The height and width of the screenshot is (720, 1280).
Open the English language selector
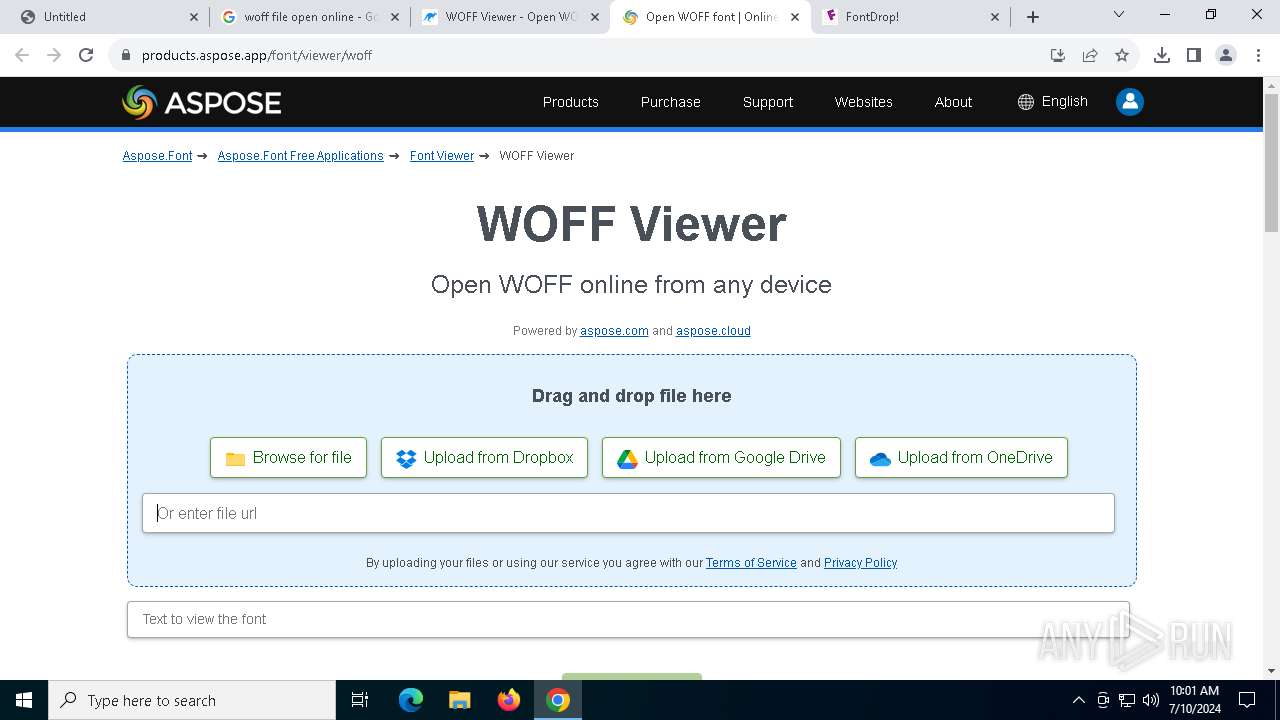(1053, 102)
